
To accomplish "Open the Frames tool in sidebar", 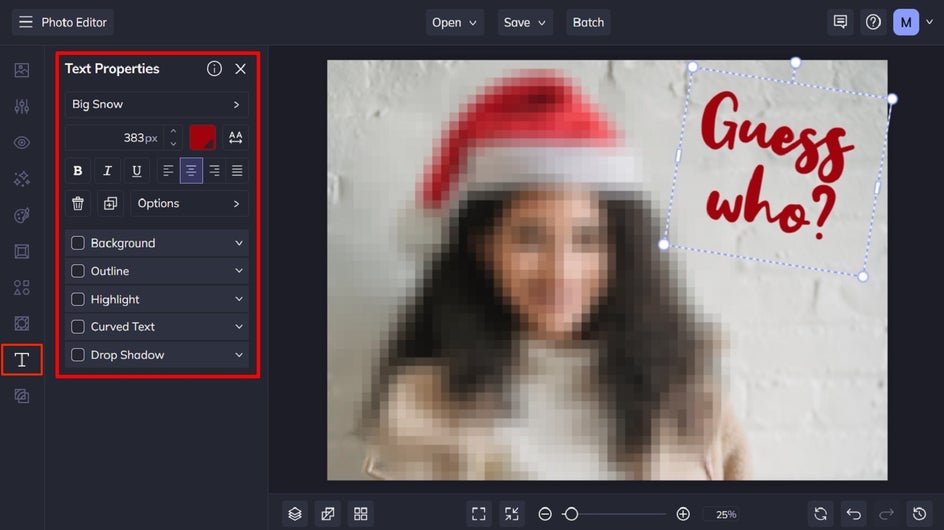I will 22,251.
